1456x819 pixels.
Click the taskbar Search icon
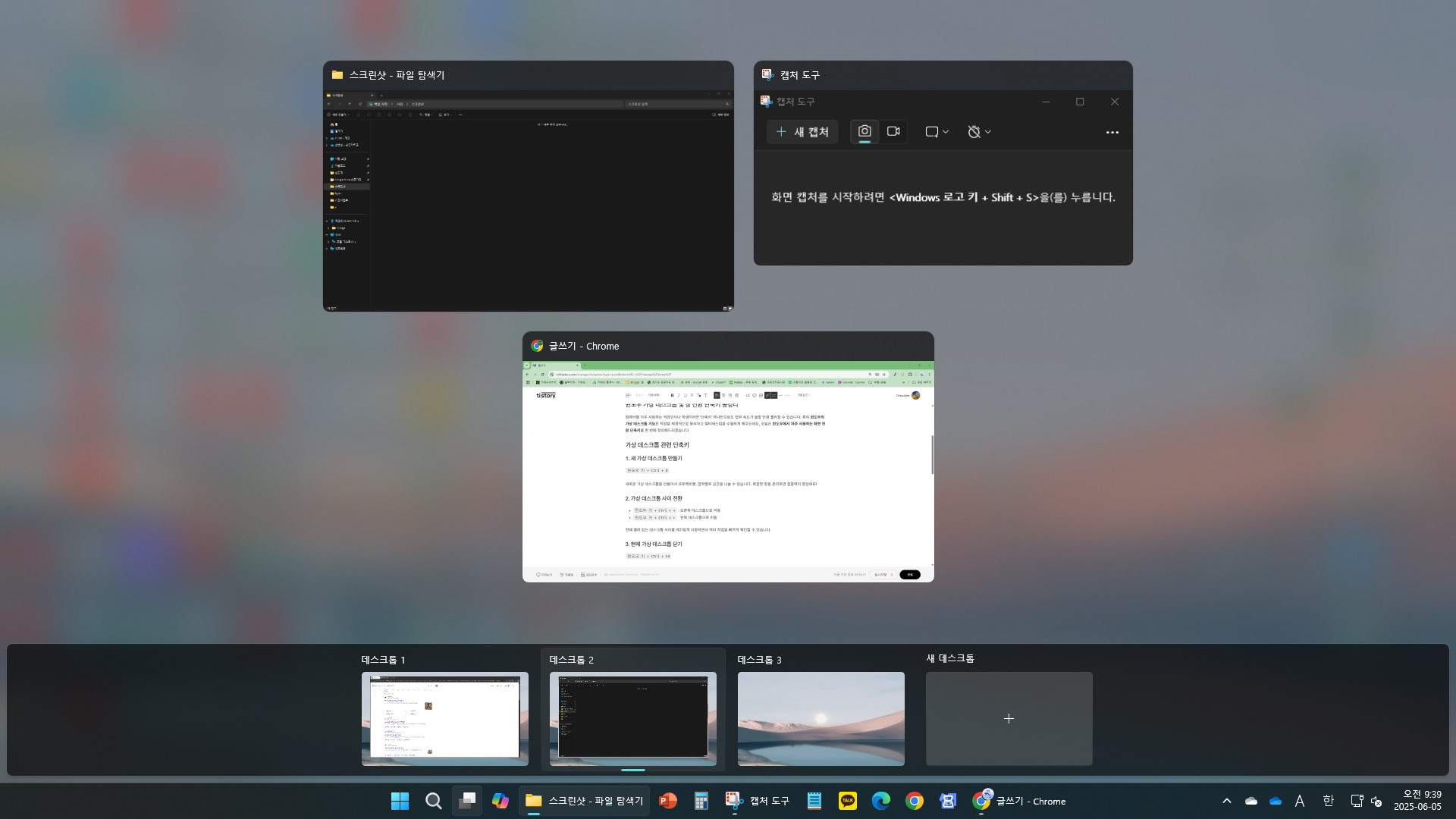pyautogui.click(x=433, y=801)
